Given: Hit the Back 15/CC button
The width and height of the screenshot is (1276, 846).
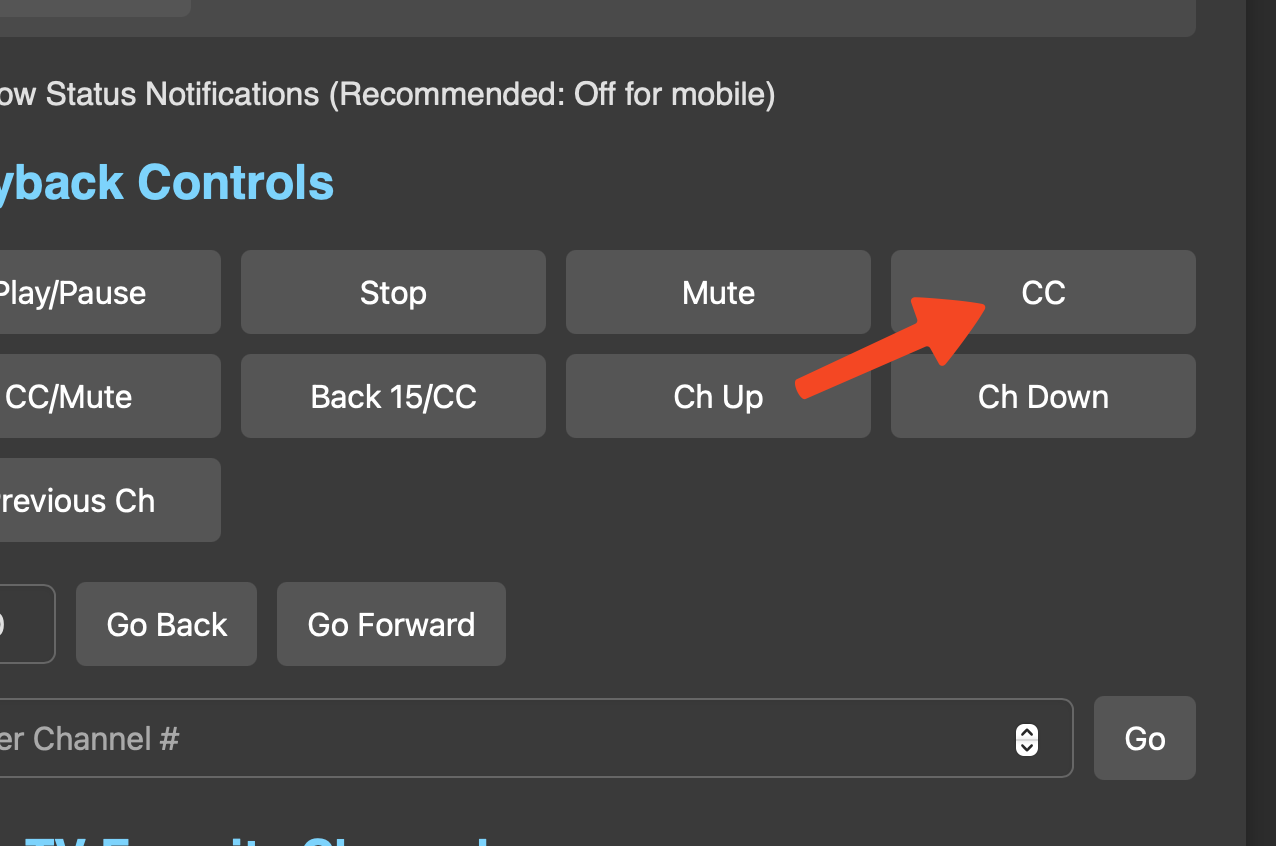Looking at the screenshot, I should (x=393, y=396).
